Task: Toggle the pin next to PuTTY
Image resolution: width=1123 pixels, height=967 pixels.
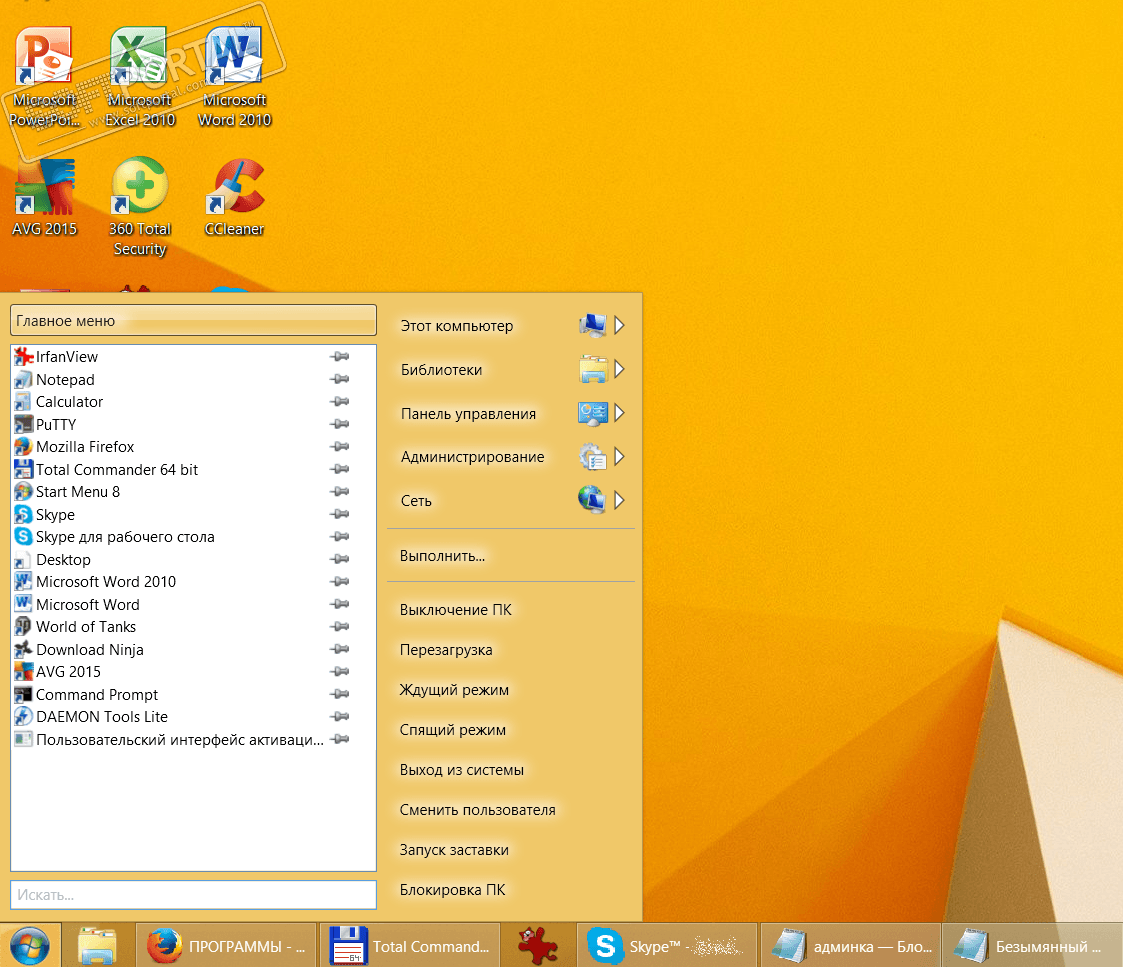Action: (x=339, y=424)
